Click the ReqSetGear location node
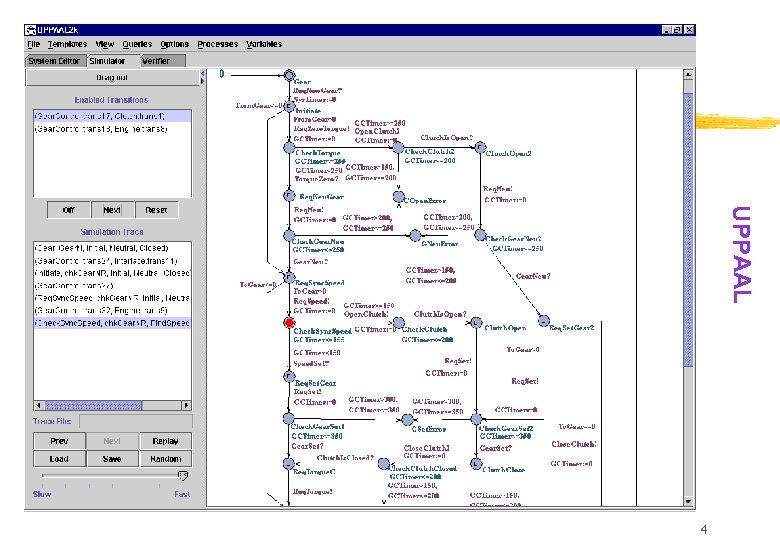 click(x=289, y=376)
